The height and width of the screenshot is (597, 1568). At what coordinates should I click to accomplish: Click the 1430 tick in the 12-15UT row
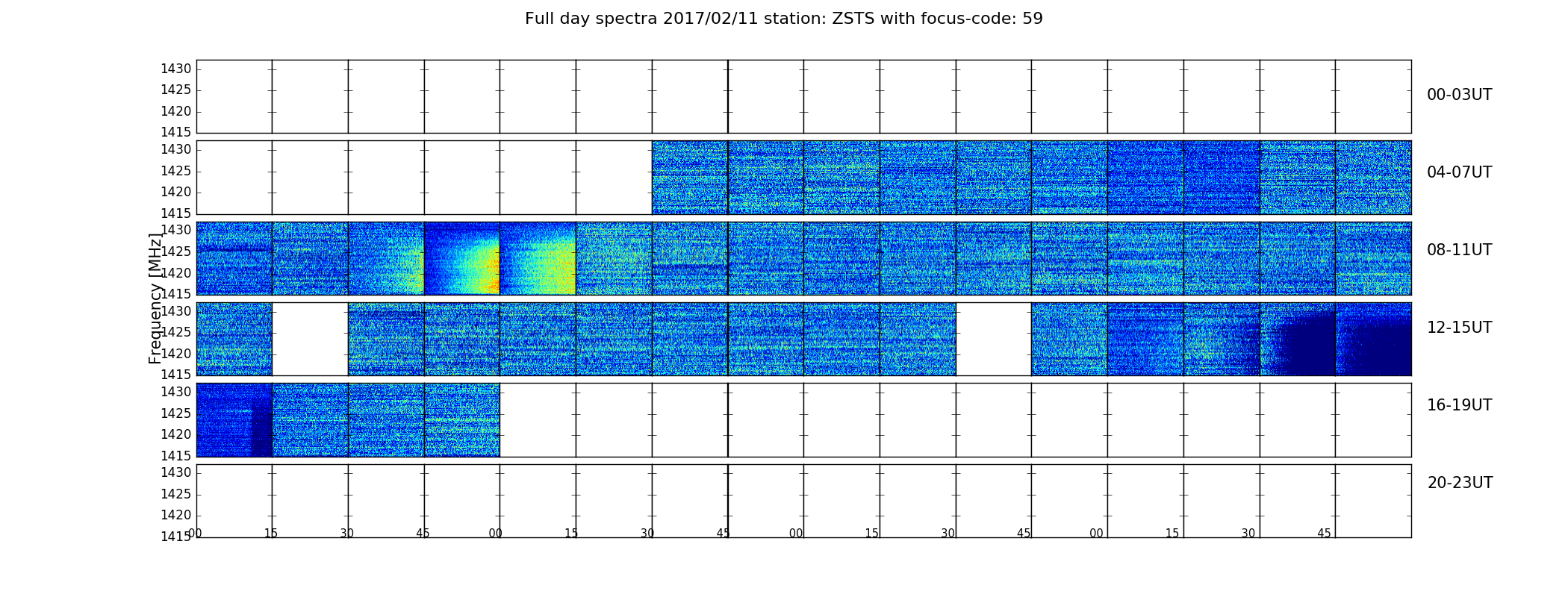pos(176,311)
